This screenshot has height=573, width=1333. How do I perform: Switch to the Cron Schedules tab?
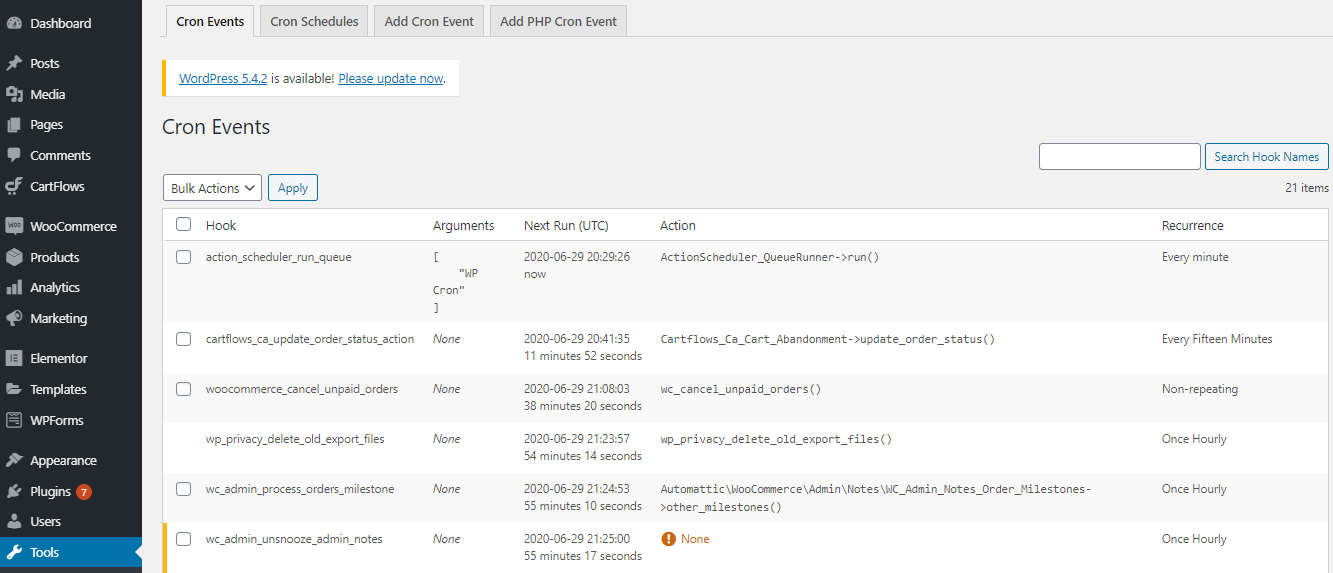click(x=314, y=21)
